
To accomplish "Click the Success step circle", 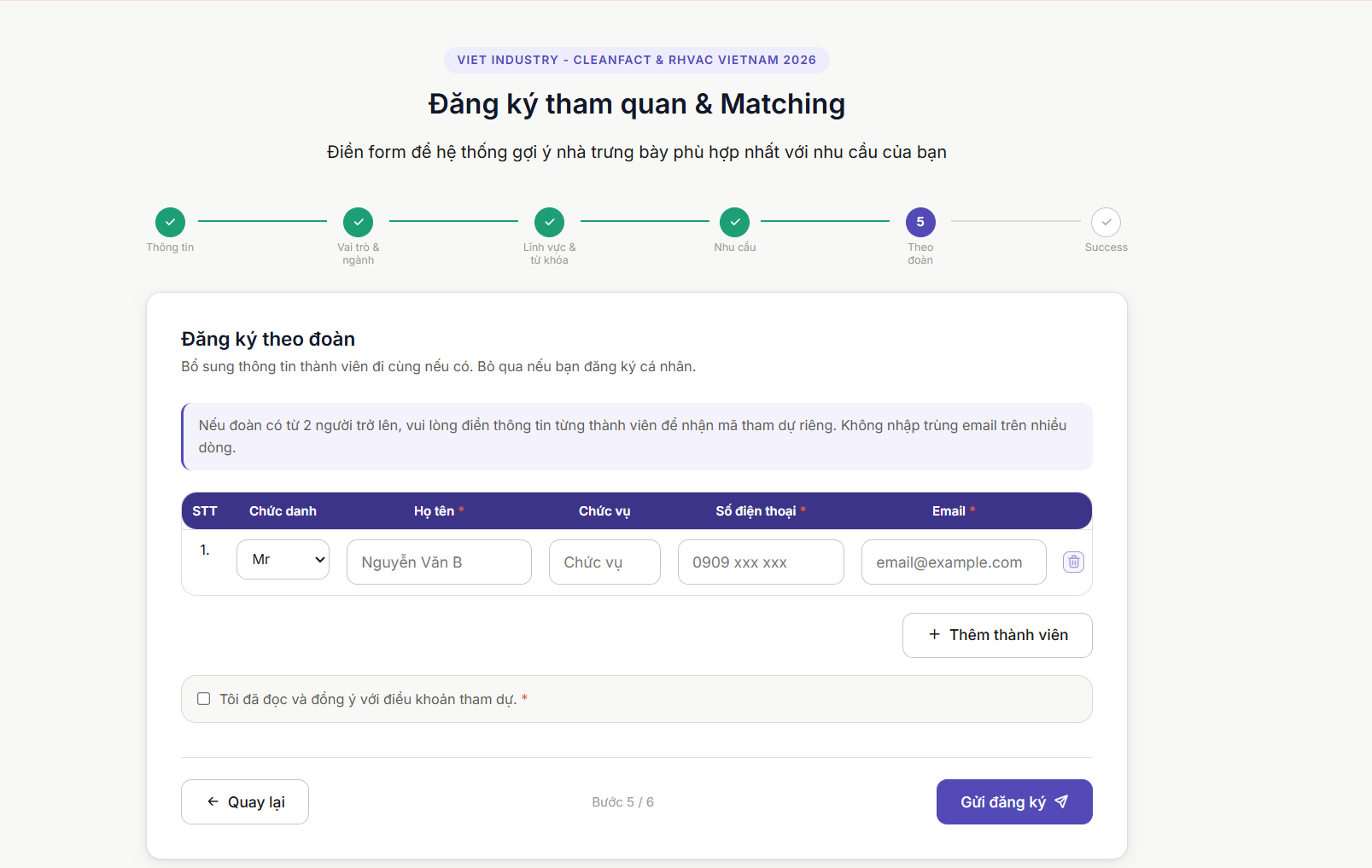I will (x=1106, y=222).
